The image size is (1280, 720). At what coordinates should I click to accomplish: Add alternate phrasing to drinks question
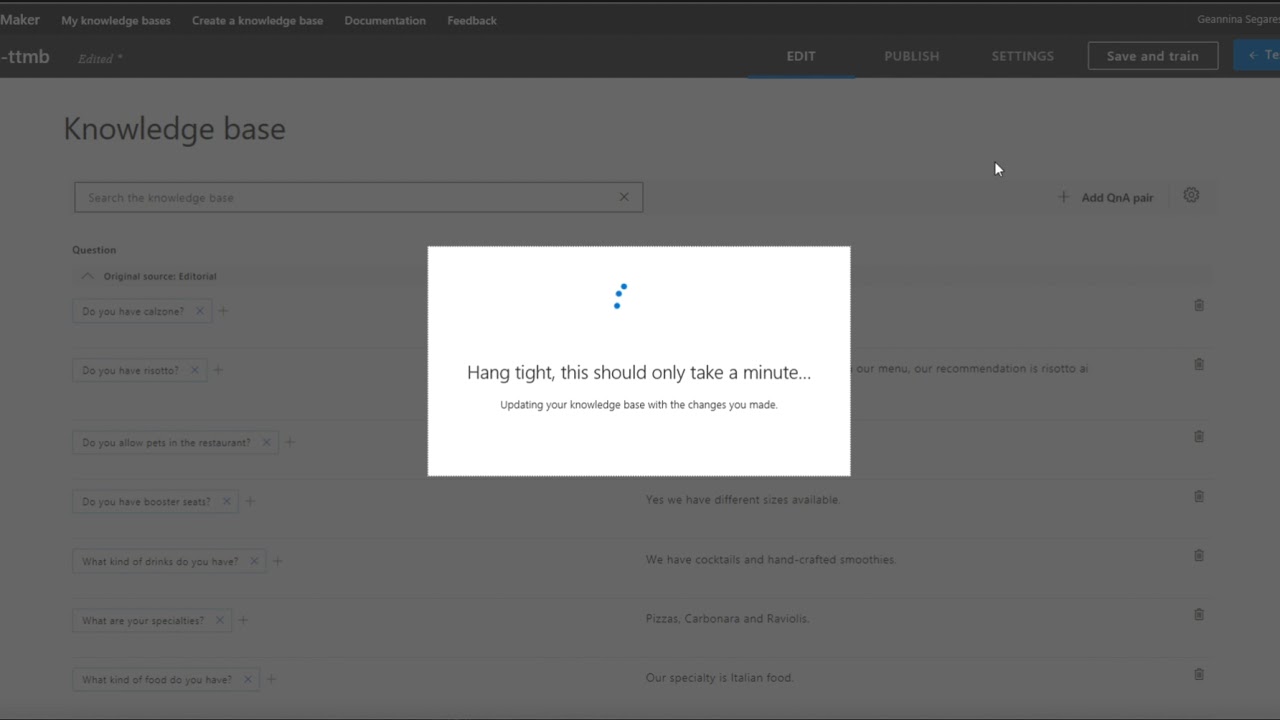pyautogui.click(x=278, y=561)
